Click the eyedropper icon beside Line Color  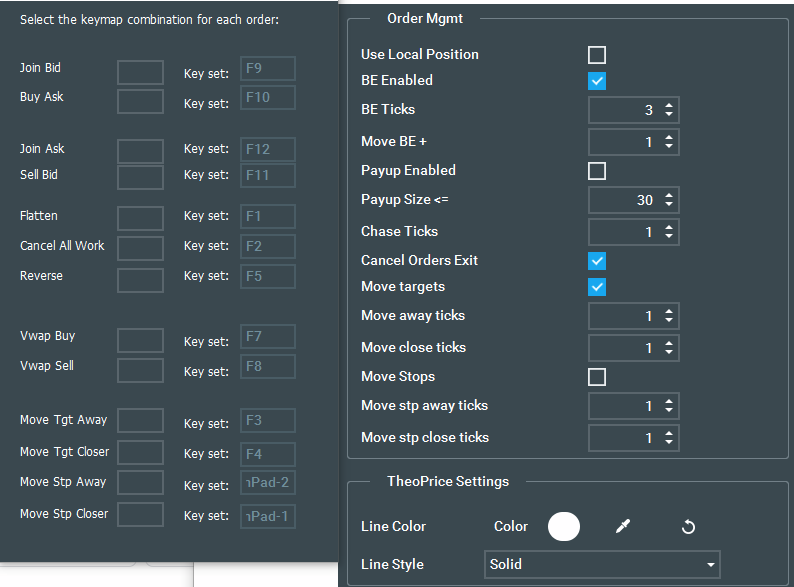[623, 526]
